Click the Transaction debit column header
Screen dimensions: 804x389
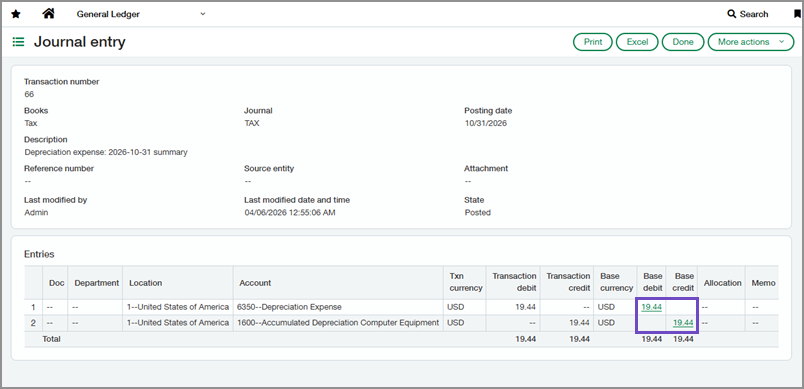[514, 282]
